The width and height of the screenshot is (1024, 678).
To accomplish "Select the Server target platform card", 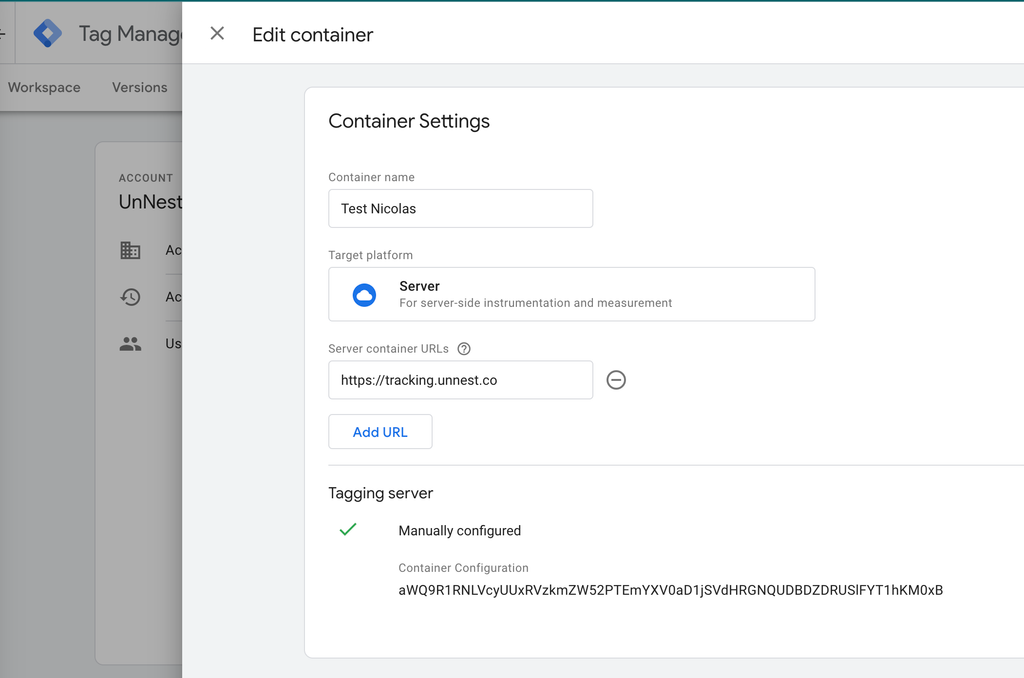I will [x=571, y=294].
